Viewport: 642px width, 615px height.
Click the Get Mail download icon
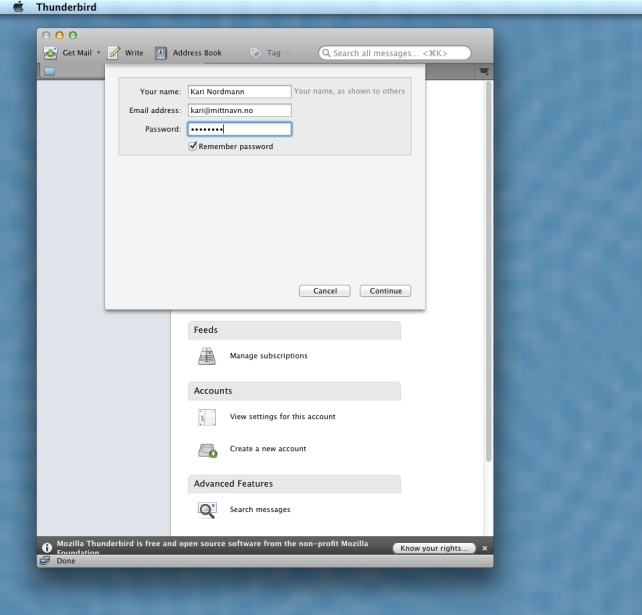pos(51,53)
